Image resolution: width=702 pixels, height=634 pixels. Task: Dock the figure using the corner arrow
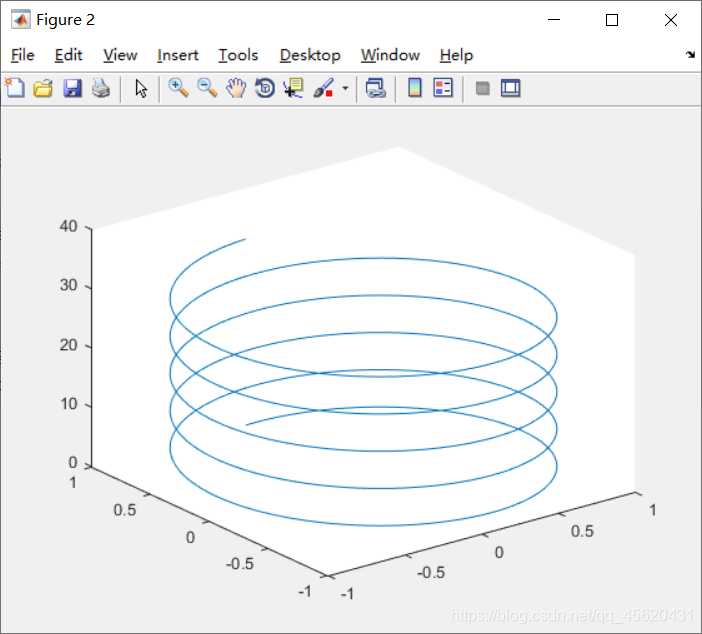(690, 55)
